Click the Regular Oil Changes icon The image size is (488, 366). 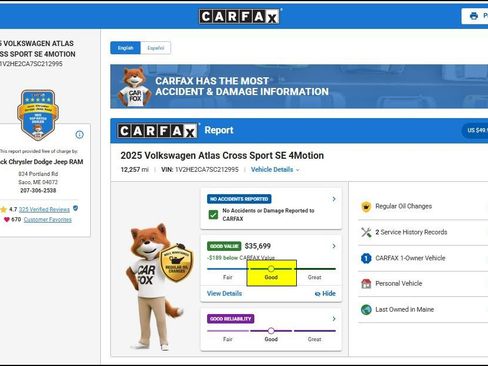(366, 206)
